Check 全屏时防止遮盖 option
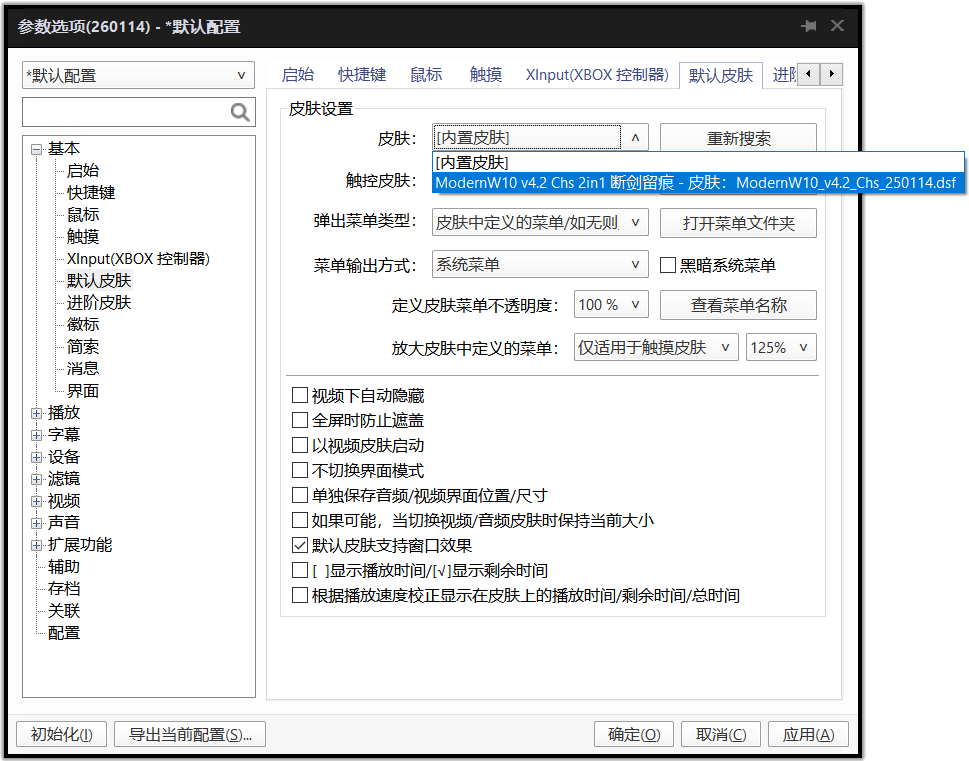Image resolution: width=969 pixels, height=761 pixels. [300, 421]
